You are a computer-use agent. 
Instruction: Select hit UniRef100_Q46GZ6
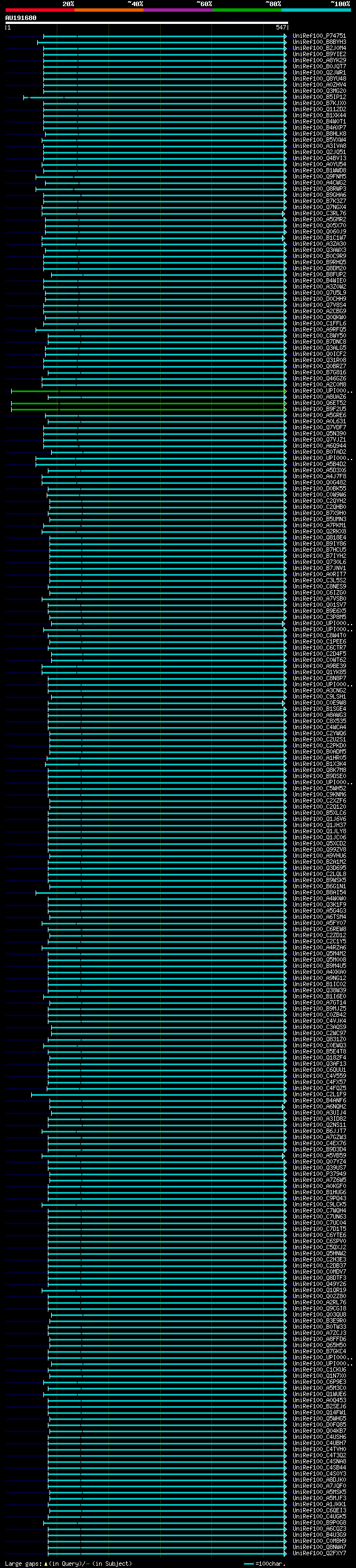[319, 379]
